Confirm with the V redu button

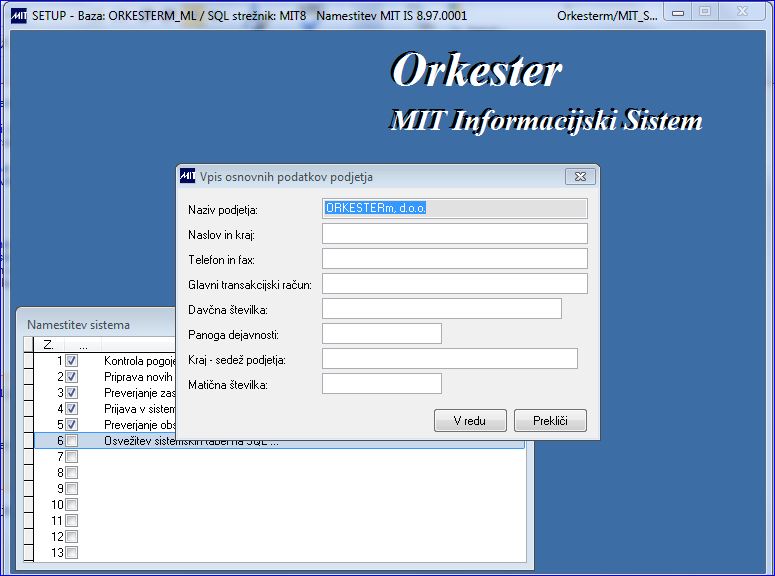(x=470, y=420)
